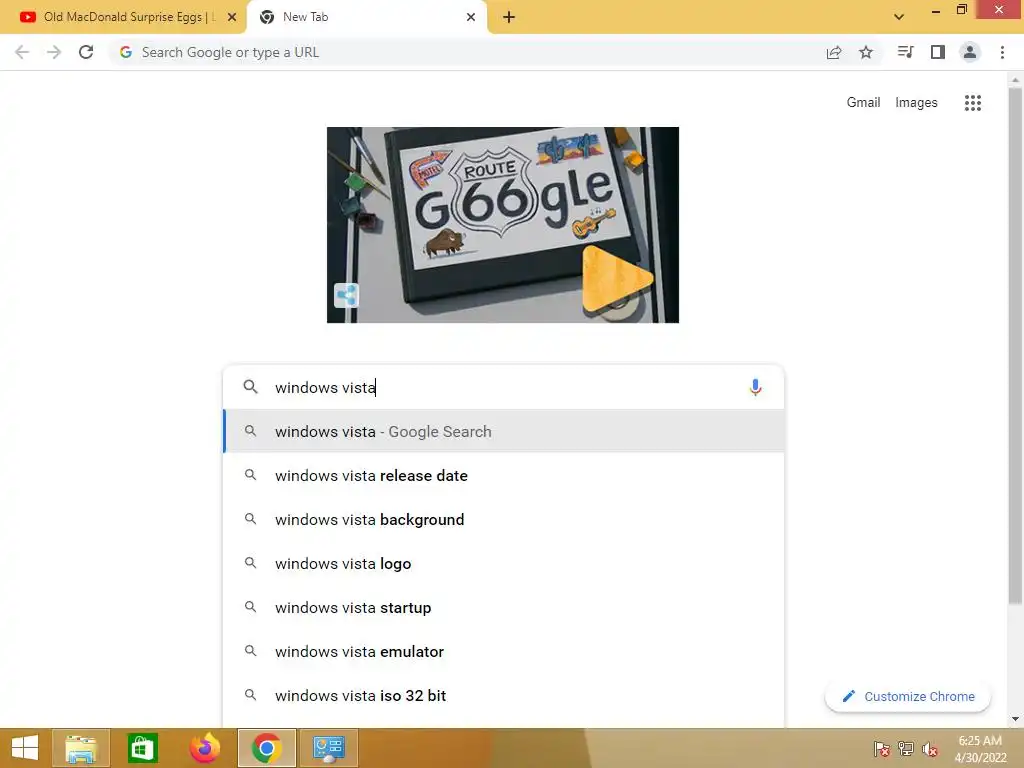Screen dimensions: 1024x768
Task: Click the network tray icon
Action: [906, 748]
